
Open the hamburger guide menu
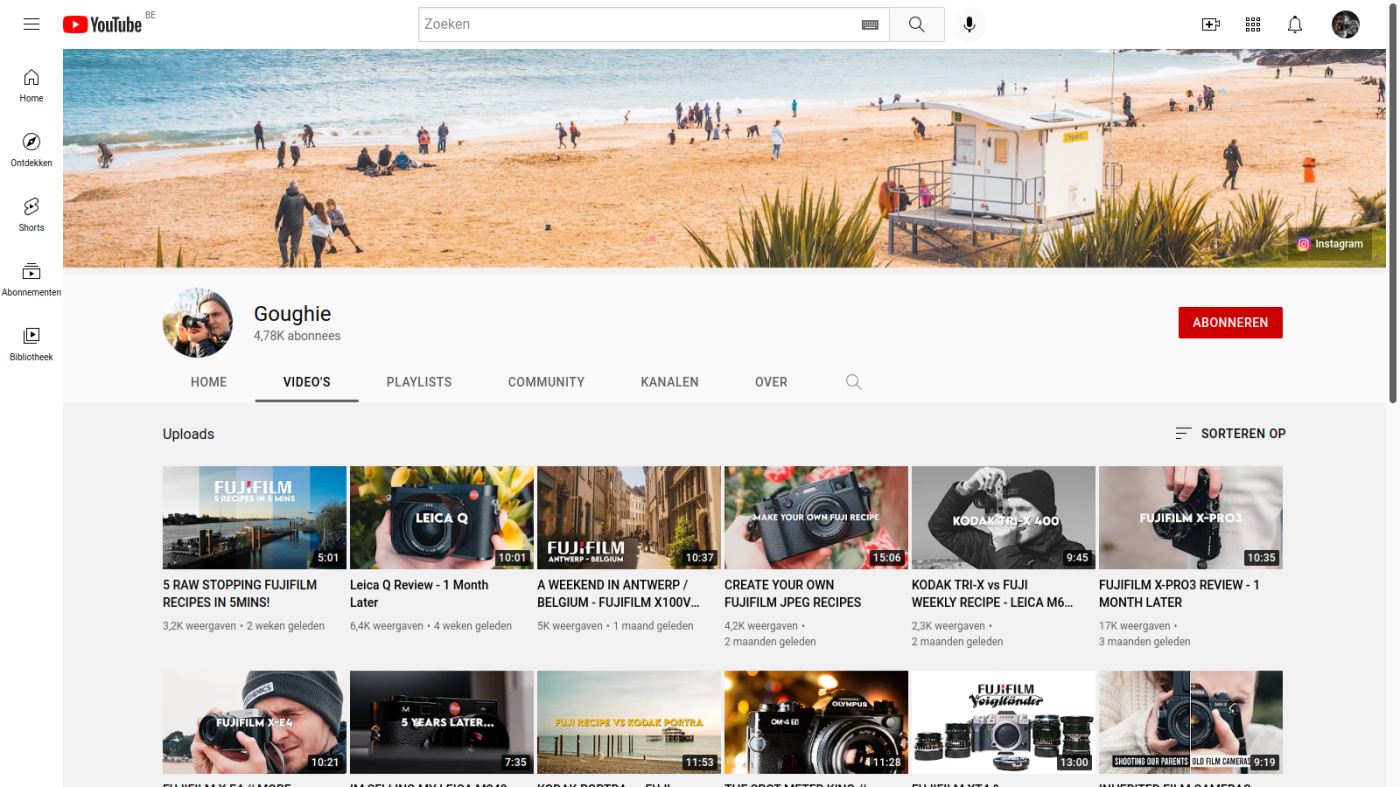click(x=31, y=24)
